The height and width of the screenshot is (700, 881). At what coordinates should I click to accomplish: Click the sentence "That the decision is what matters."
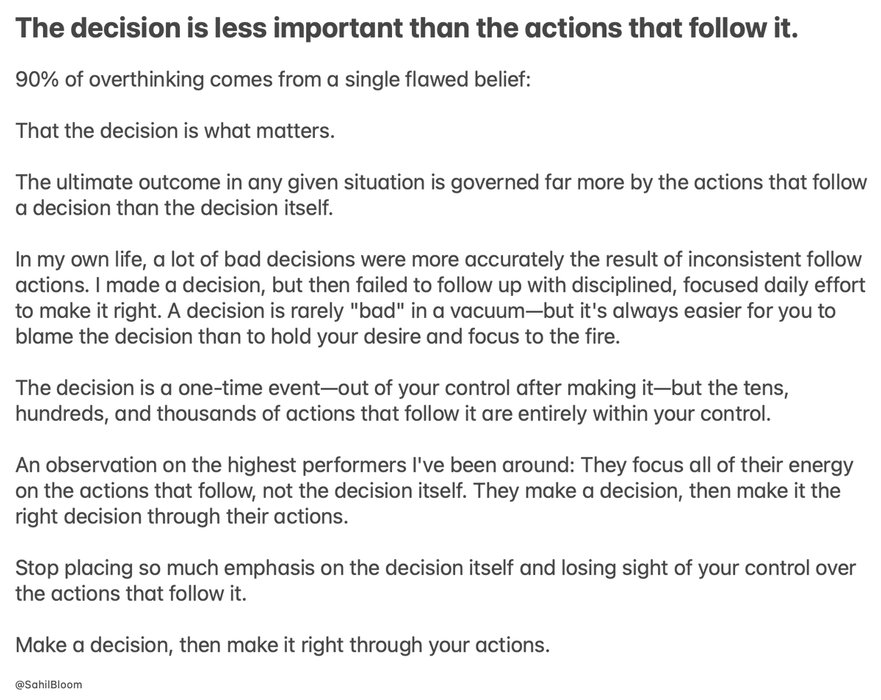(175, 130)
